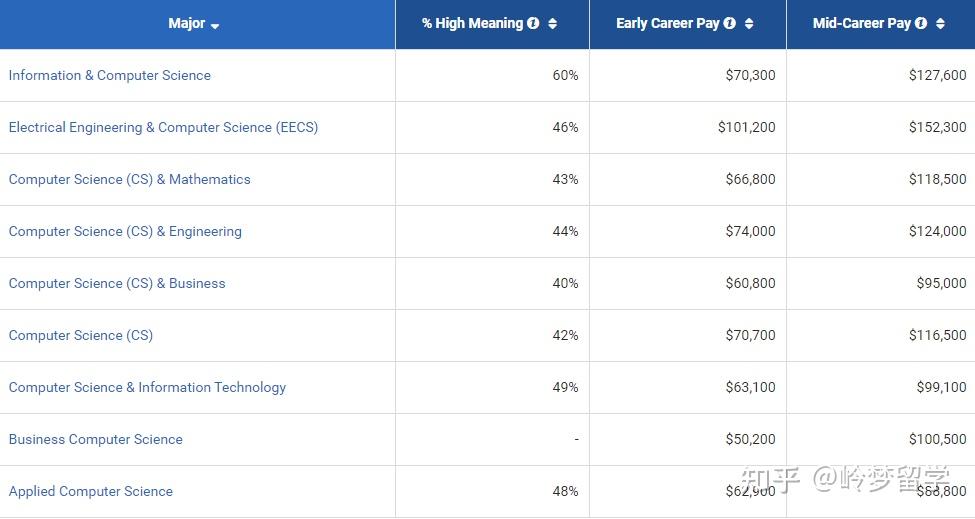The height and width of the screenshot is (519, 975).
Task: Select the Applied Computer Science major
Action: tap(91, 491)
